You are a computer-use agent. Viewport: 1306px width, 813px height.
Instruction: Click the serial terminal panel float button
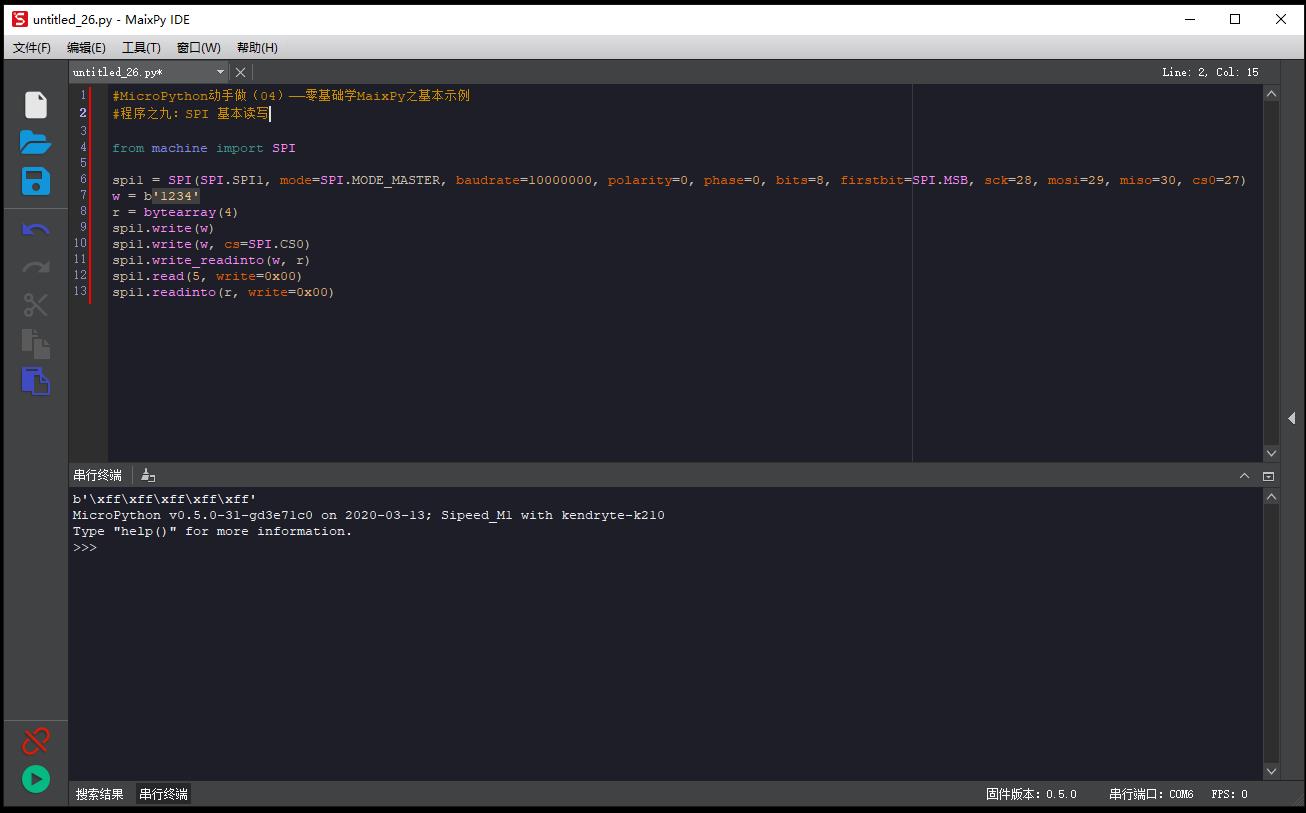coord(1269,476)
